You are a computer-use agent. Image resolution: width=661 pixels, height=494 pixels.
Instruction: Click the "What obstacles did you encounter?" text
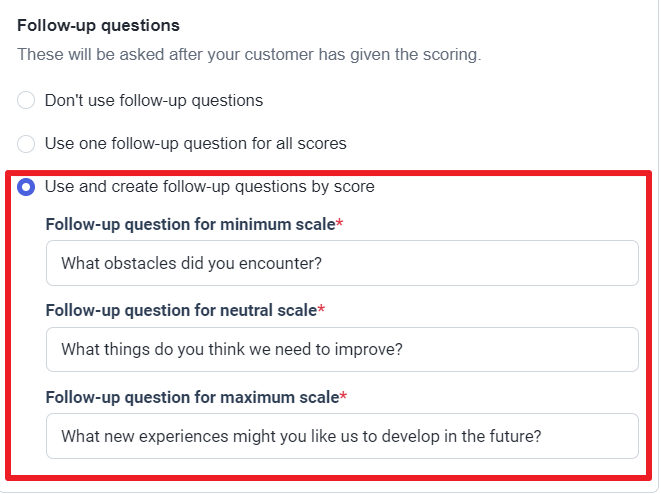pyautogui.click(x=191, y=263)
